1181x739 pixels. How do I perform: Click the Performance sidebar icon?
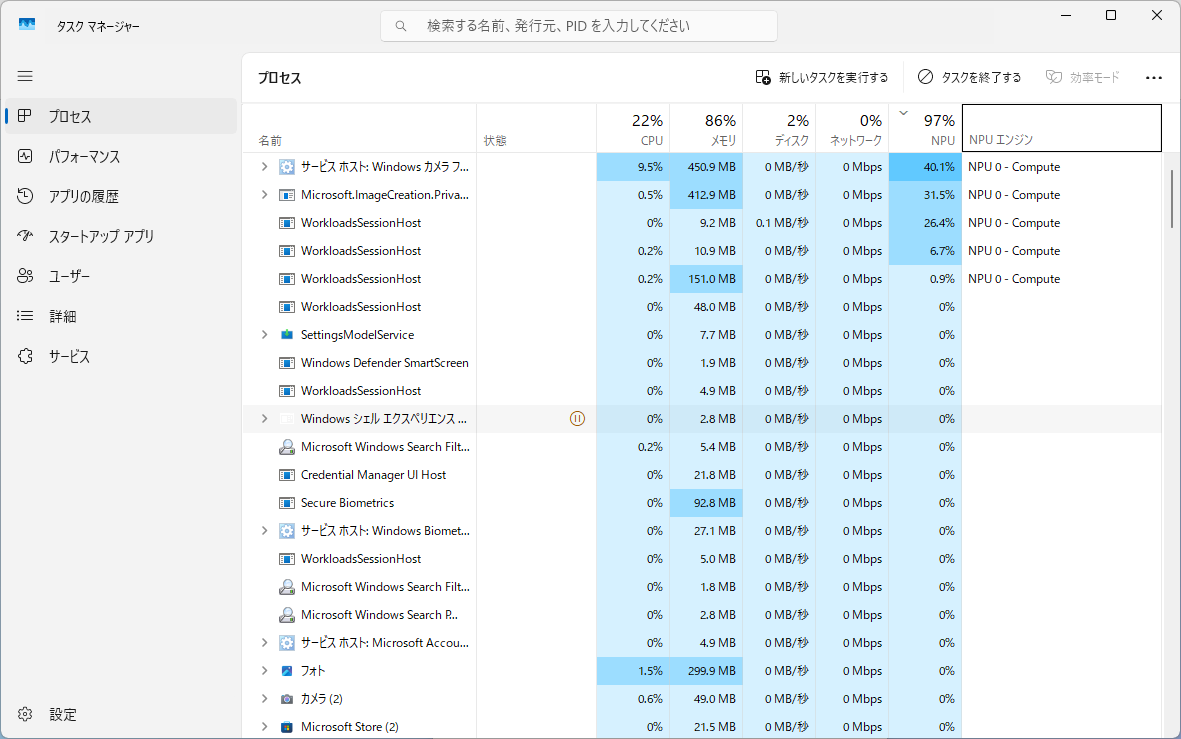(25, 156)
